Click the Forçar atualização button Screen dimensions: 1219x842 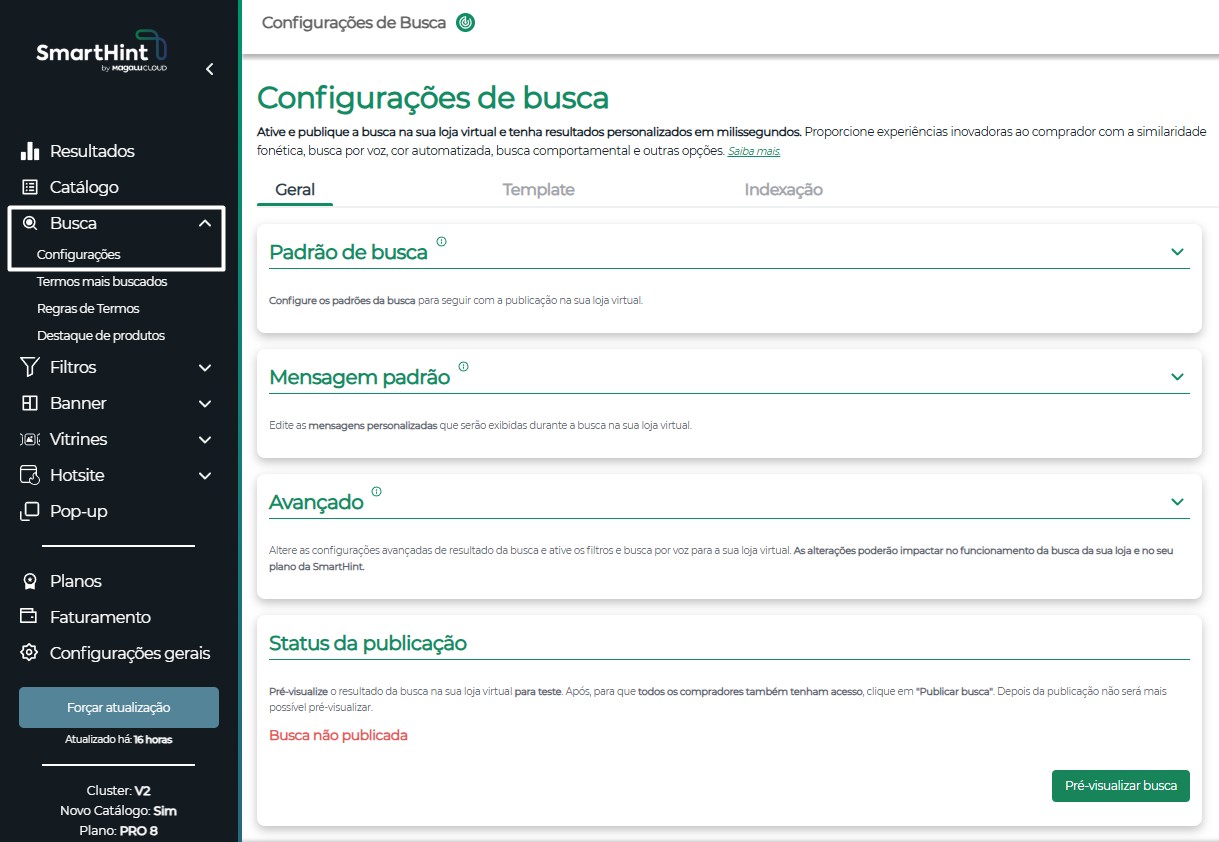point(119,707)
